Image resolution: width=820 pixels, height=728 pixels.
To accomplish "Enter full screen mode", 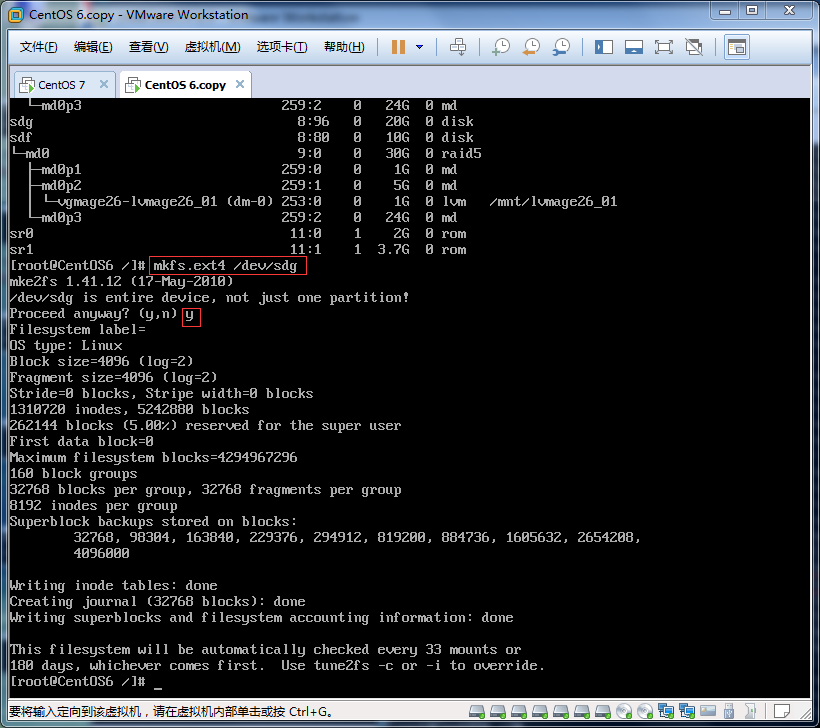I will [664, 47].
